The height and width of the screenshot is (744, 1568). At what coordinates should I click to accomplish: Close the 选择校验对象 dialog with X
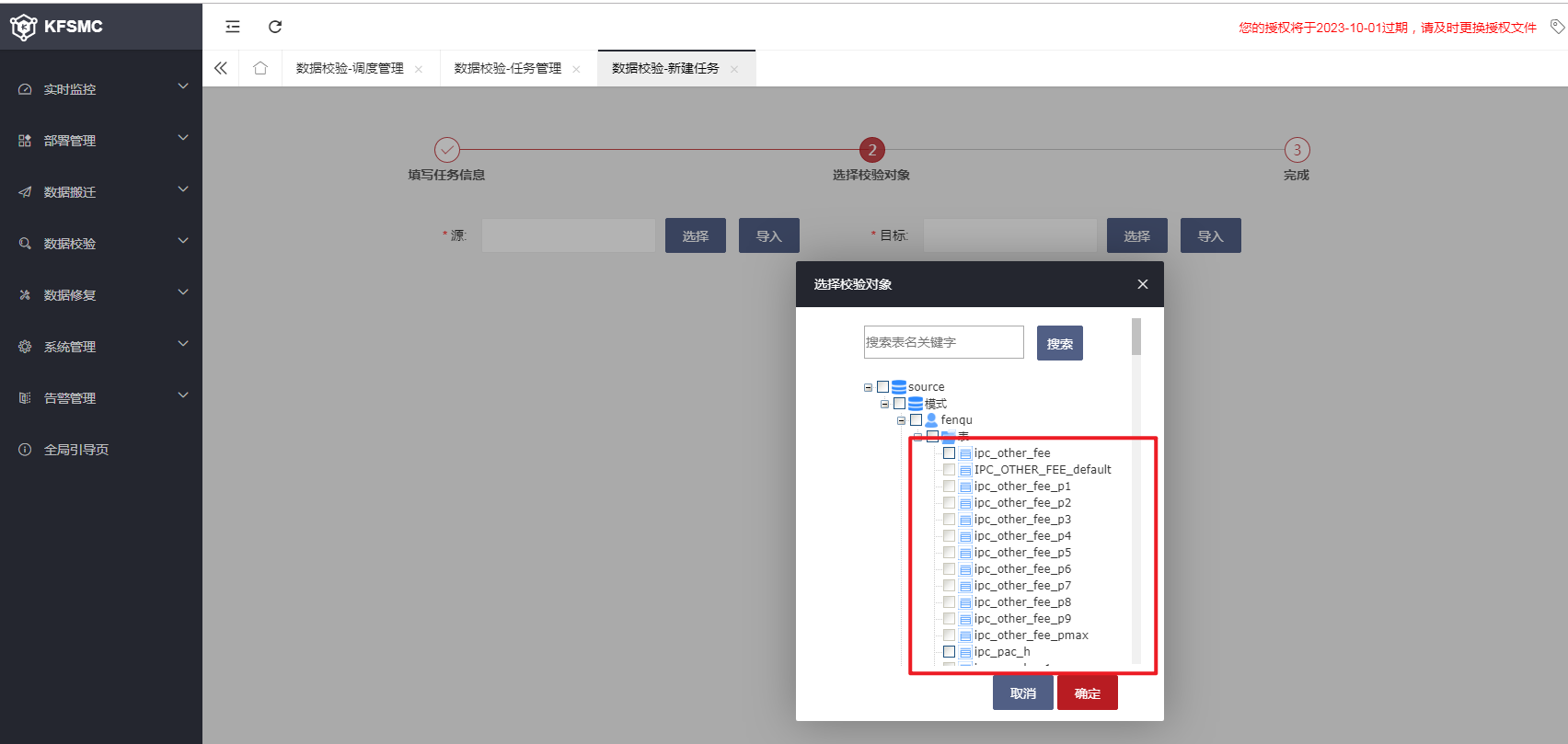pos(1142,284)
